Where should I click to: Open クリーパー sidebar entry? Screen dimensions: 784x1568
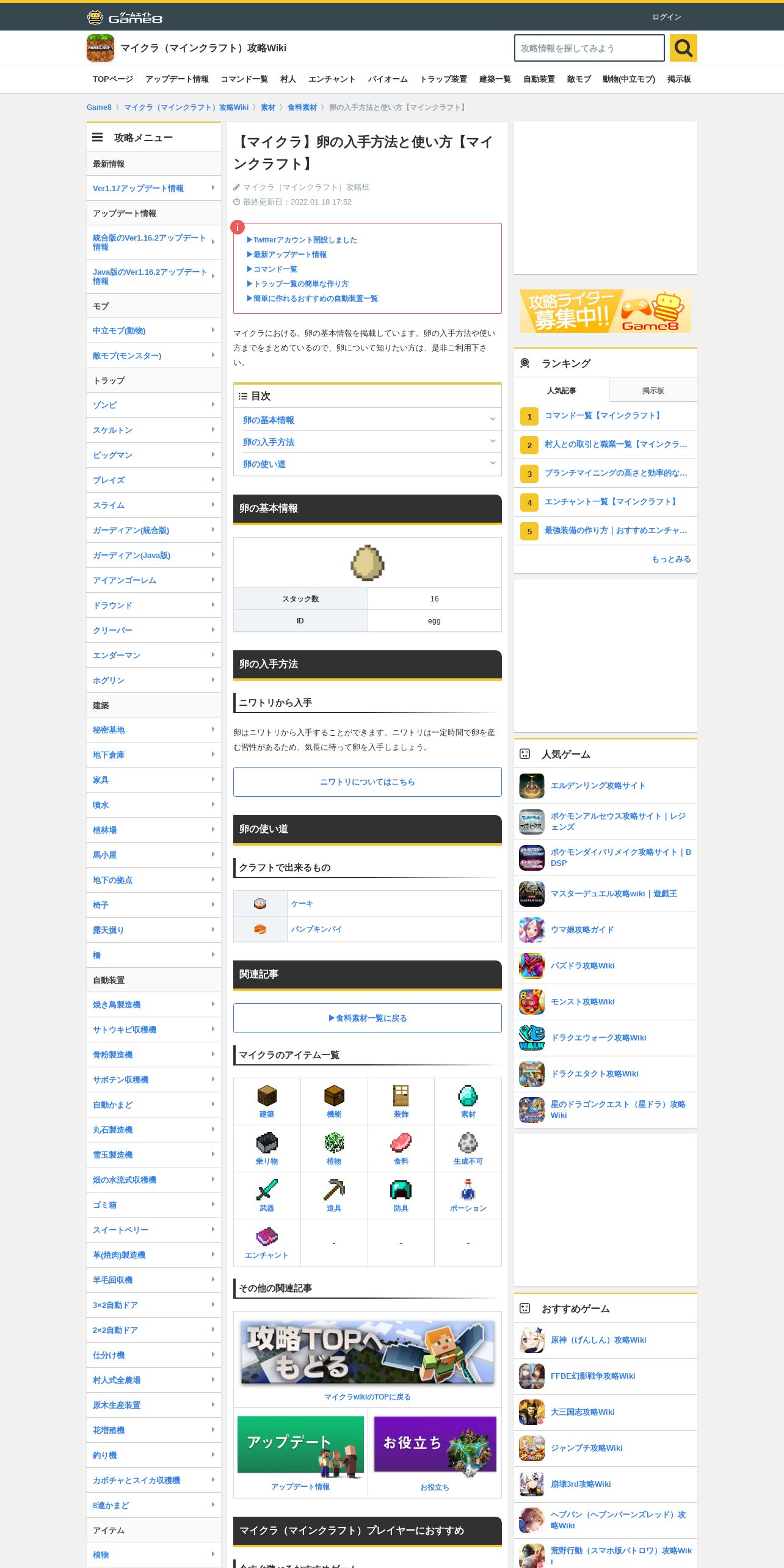(x=154, y=630)
